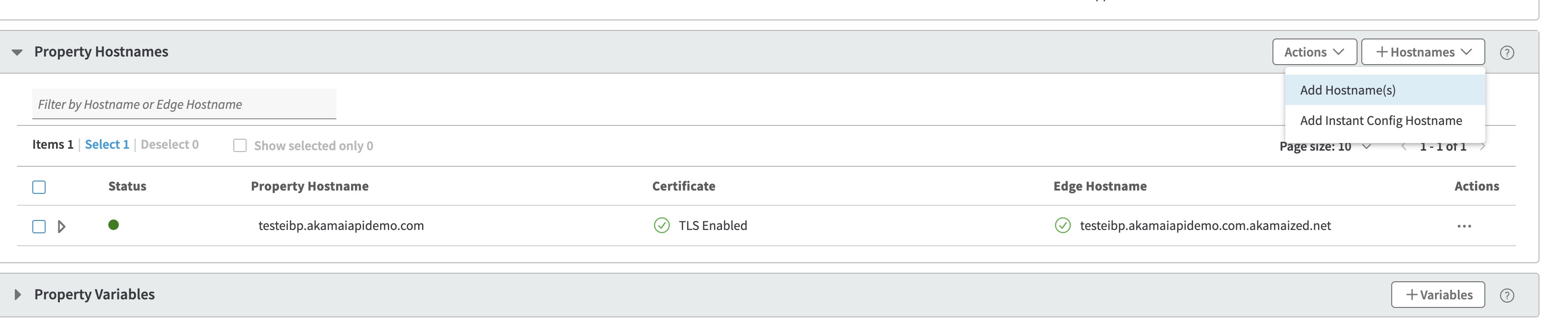This screenshot has height=325, width=1568.
Task: Expand the Property Variables section
Action: (17, 295)
